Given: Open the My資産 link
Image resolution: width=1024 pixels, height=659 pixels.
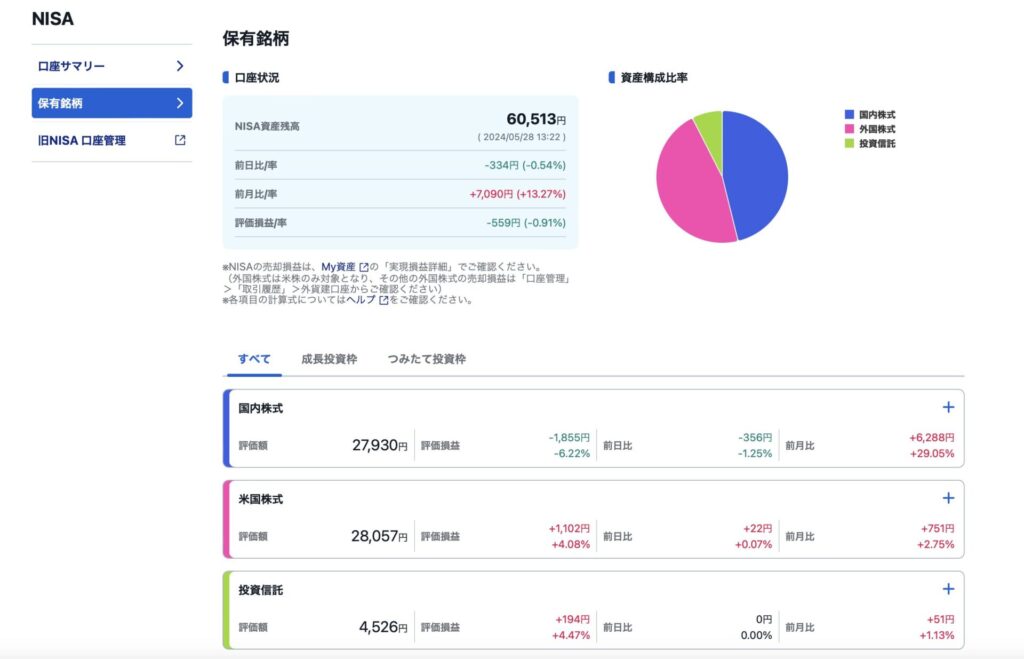Looking at the screenshot, I should pos(338,266).
